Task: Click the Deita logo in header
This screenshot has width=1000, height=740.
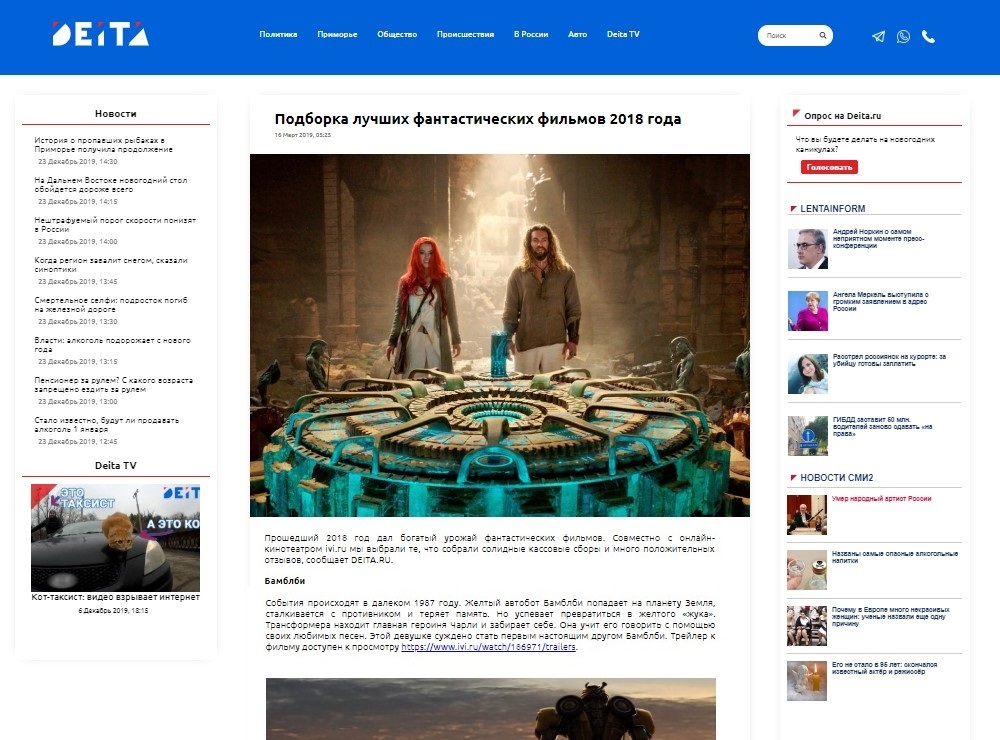Action: pos(100,34)
